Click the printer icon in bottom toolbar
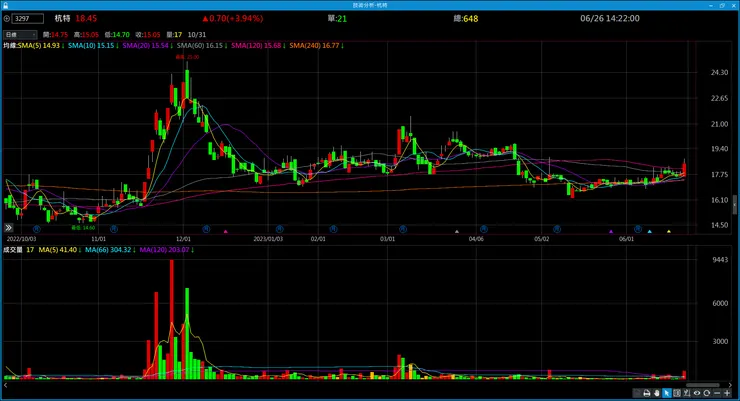 [647, 393]
